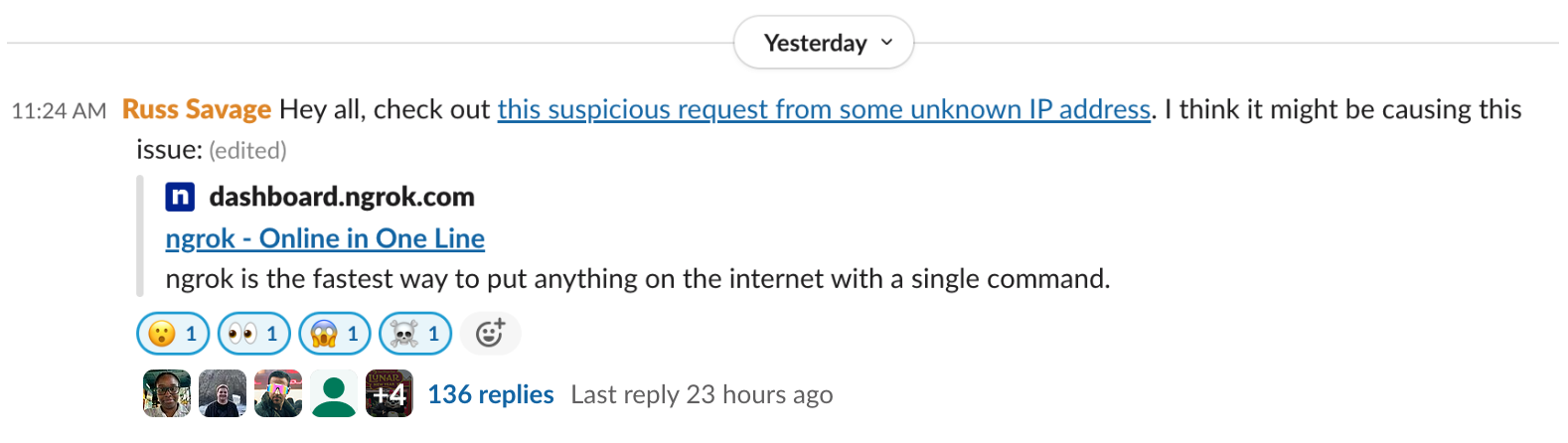
Task: Click the +4 more repliers avatar
Action: tap(390, 393)
